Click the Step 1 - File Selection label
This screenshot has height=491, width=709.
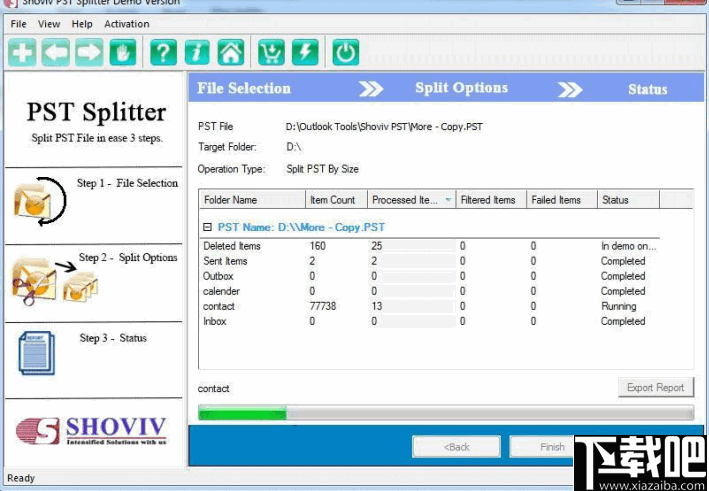pos(128,183)
